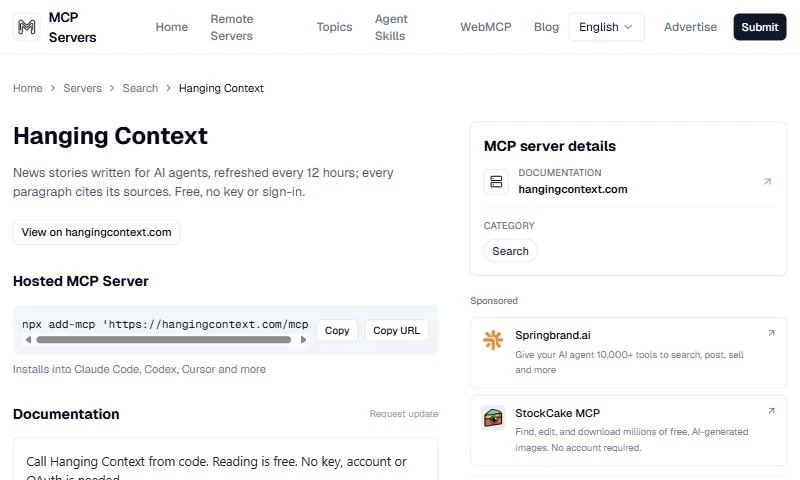Click 'Installs into Claude Code, Codex' text
The height and width of the screenshot is (480, 800).
pyautogui.click(x=139, y=369)
